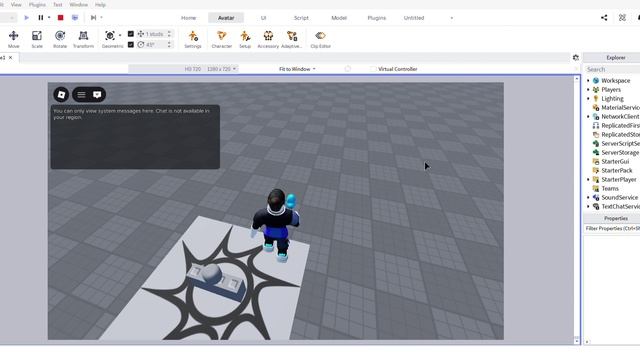Open the Roblox menu in game view

[61, 95]
